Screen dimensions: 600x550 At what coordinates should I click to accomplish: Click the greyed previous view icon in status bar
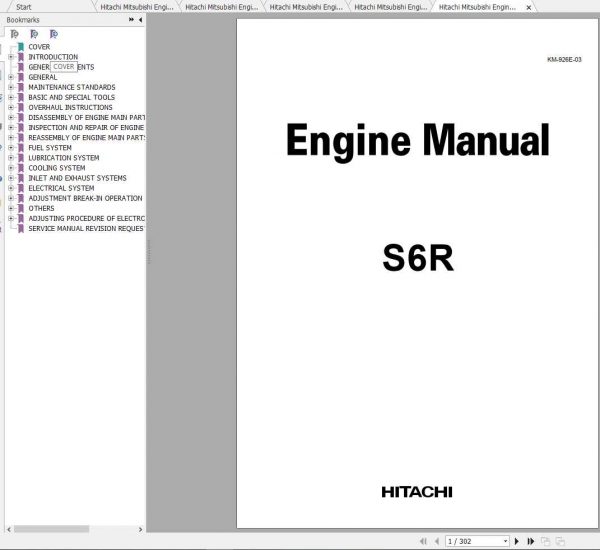tap(545, 541)
